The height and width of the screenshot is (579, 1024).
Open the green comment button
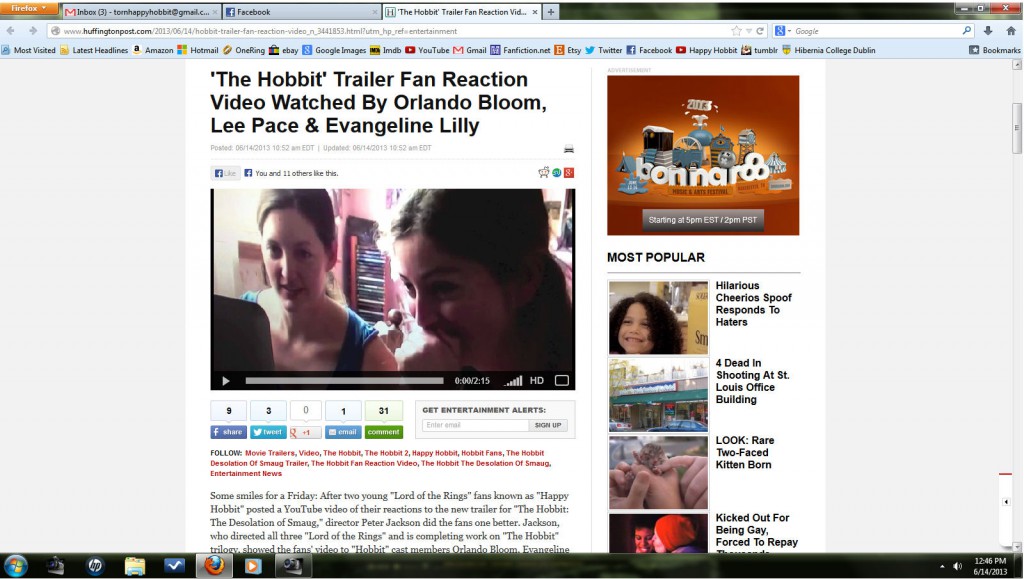[383, 432]
